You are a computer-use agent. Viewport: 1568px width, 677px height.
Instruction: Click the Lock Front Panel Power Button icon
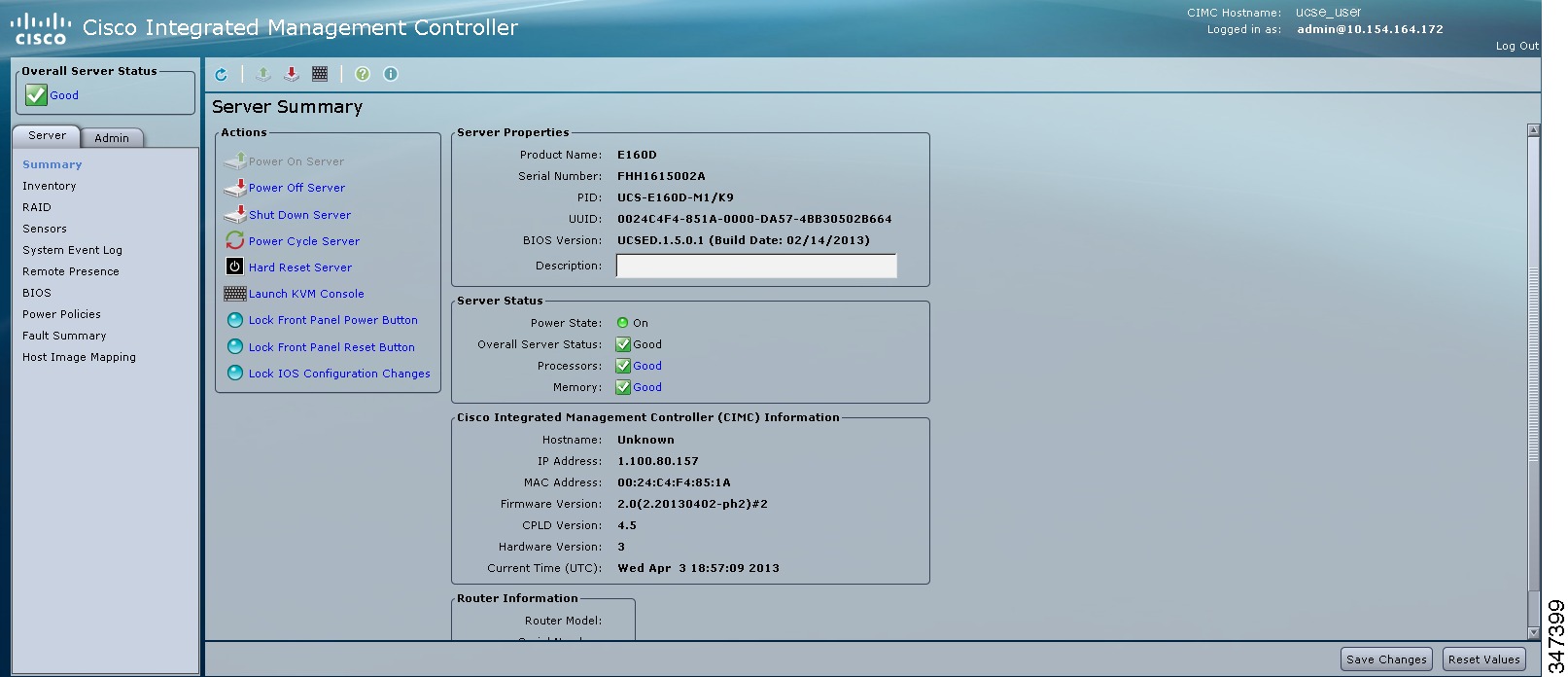pyautogui.click(x=235, y=320)
